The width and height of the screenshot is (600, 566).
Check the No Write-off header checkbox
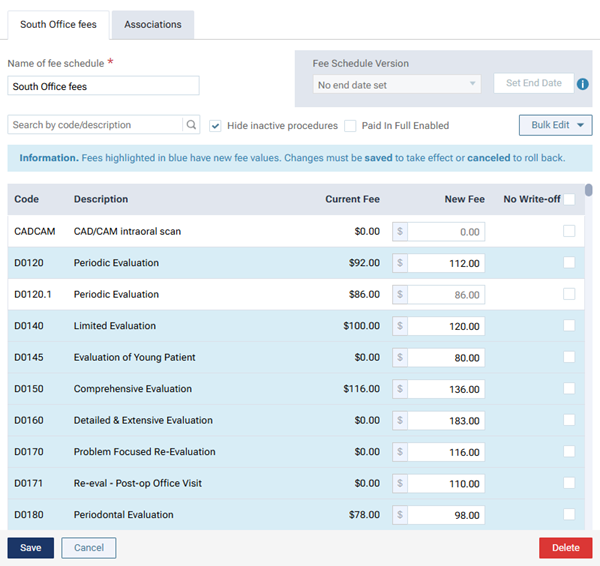coord(569,199)
